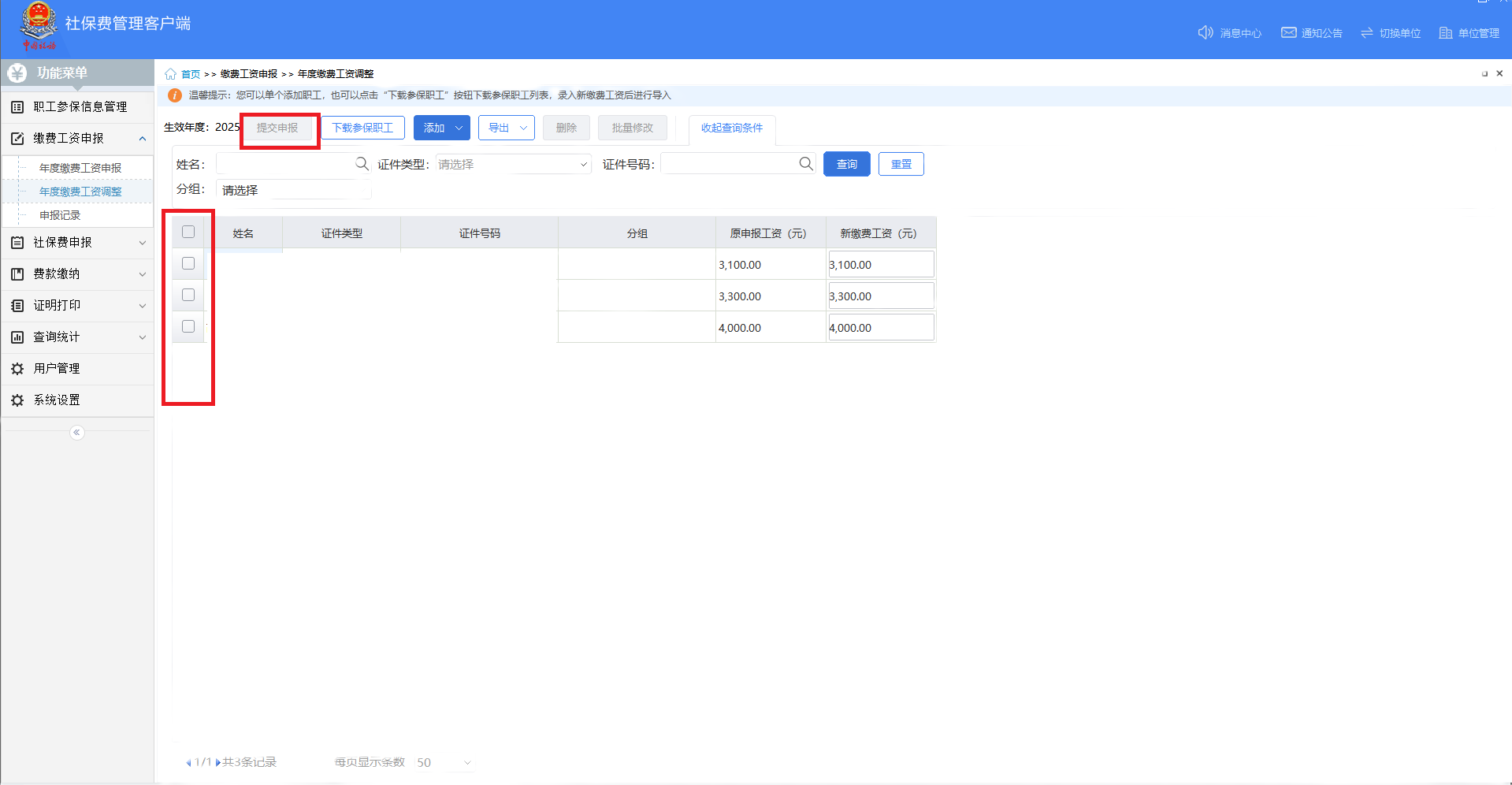Expand the 社保费申报 menu section
The height and width of the screenshot is (785, 1512).
coord(77,243)
